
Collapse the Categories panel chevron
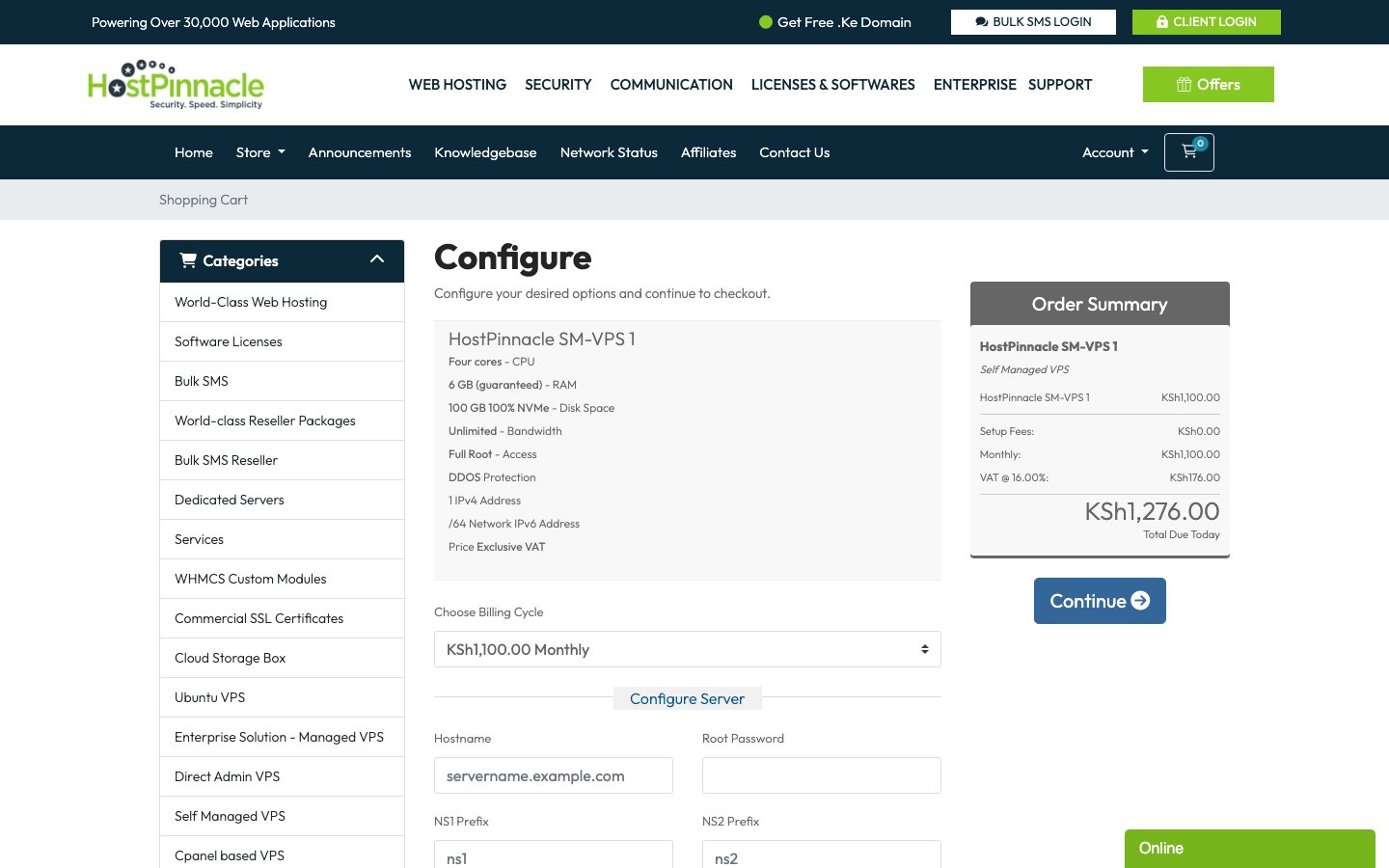[x=377, y=259]
